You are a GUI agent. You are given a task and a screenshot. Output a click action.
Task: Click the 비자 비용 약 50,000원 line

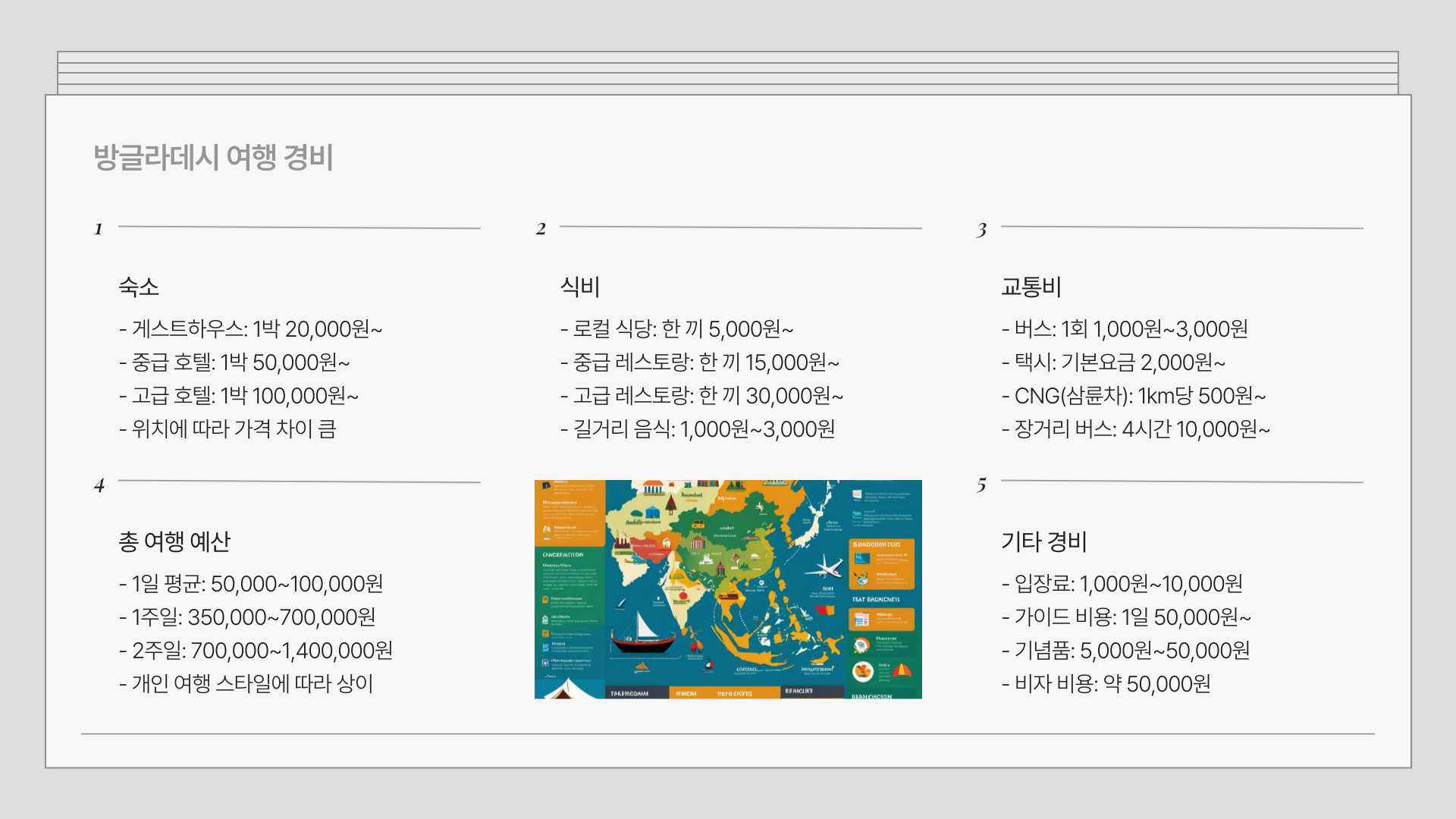pos(1106,684)
